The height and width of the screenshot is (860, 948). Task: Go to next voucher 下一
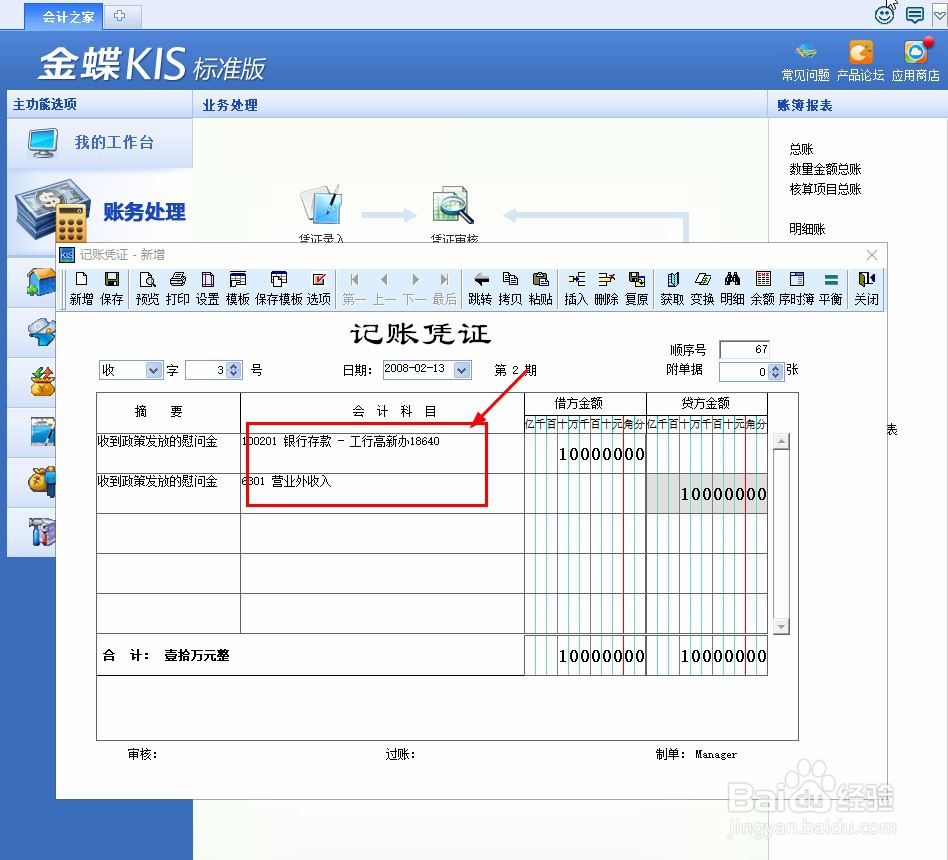(x=415, y=288)
